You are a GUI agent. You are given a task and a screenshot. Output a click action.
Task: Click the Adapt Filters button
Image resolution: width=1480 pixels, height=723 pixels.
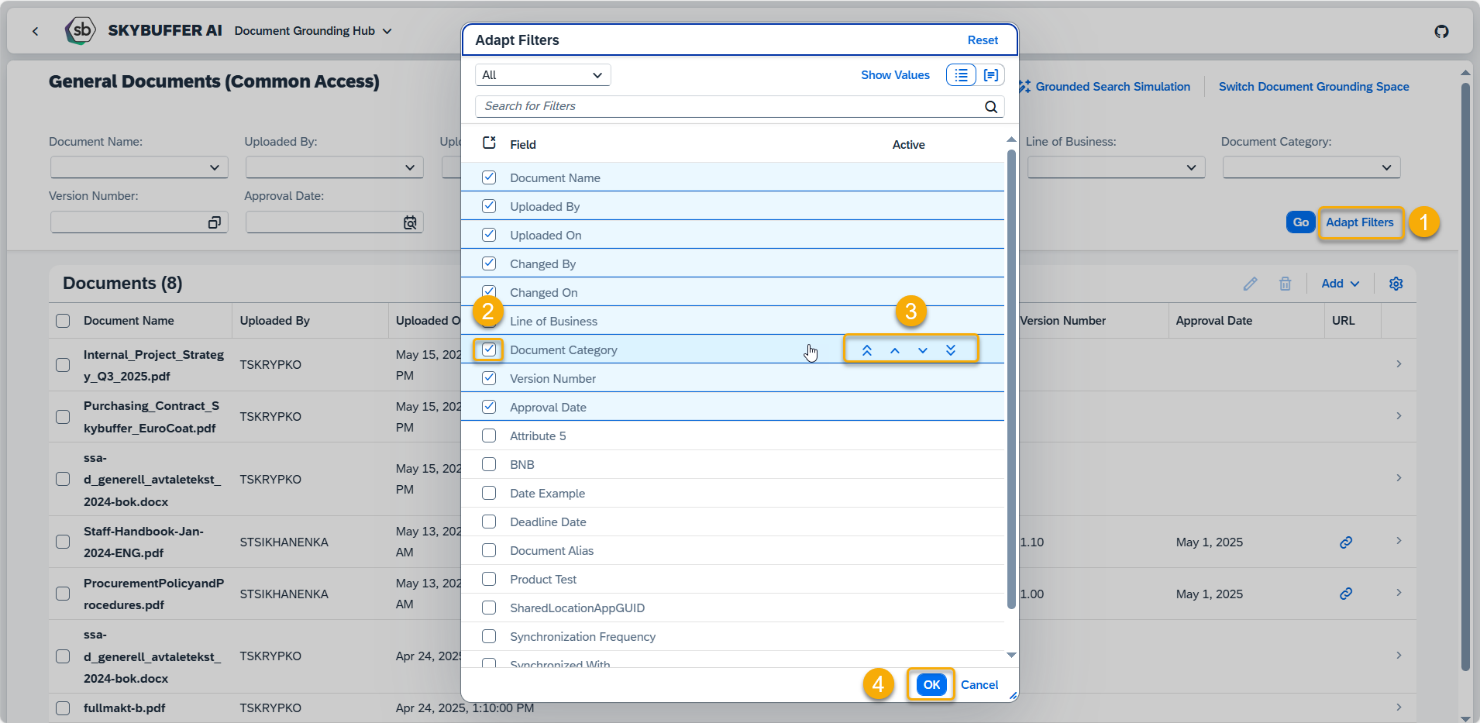1360,222
